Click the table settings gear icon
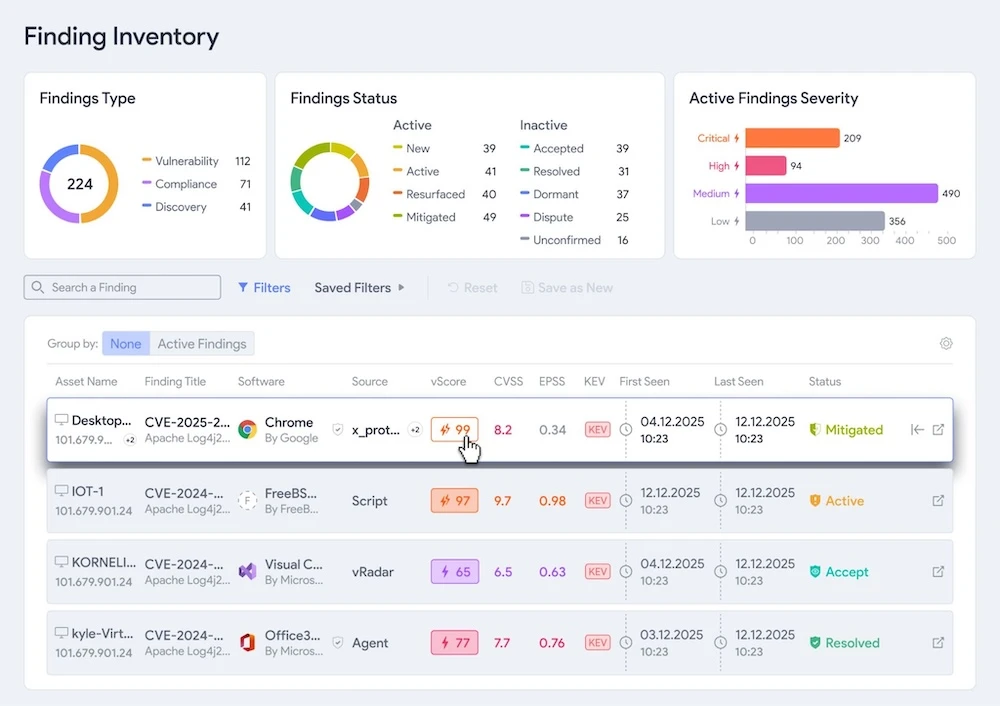Screen dimensions: 1000x706 pos(946,344)
